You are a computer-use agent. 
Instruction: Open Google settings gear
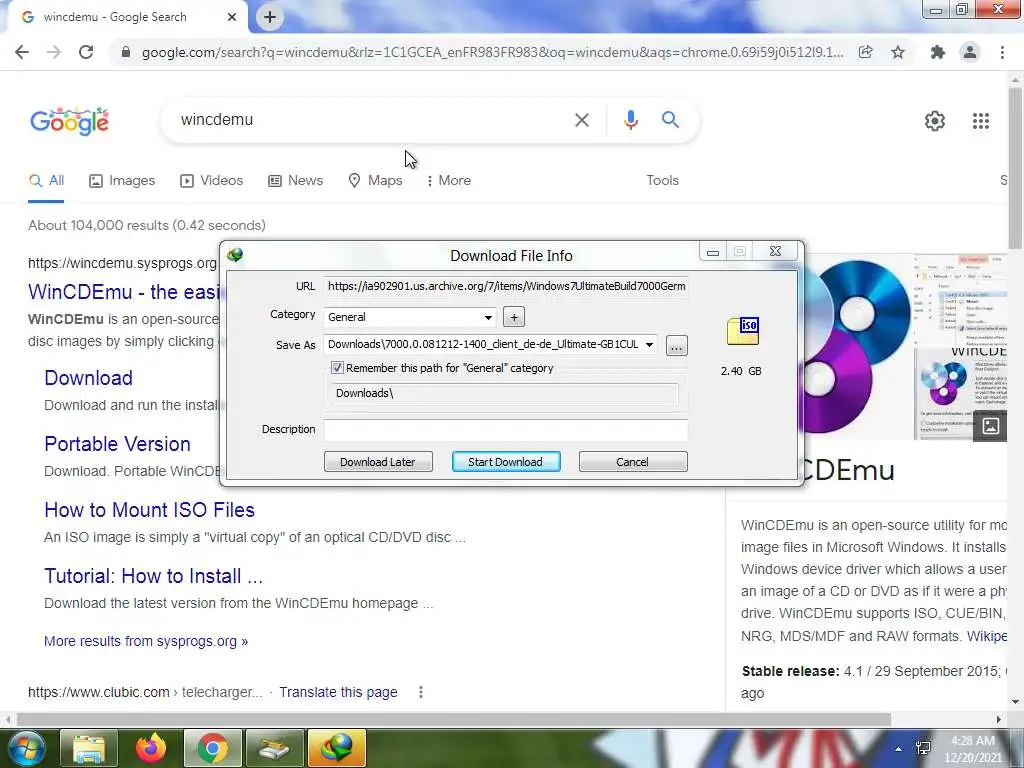[935, 121]
